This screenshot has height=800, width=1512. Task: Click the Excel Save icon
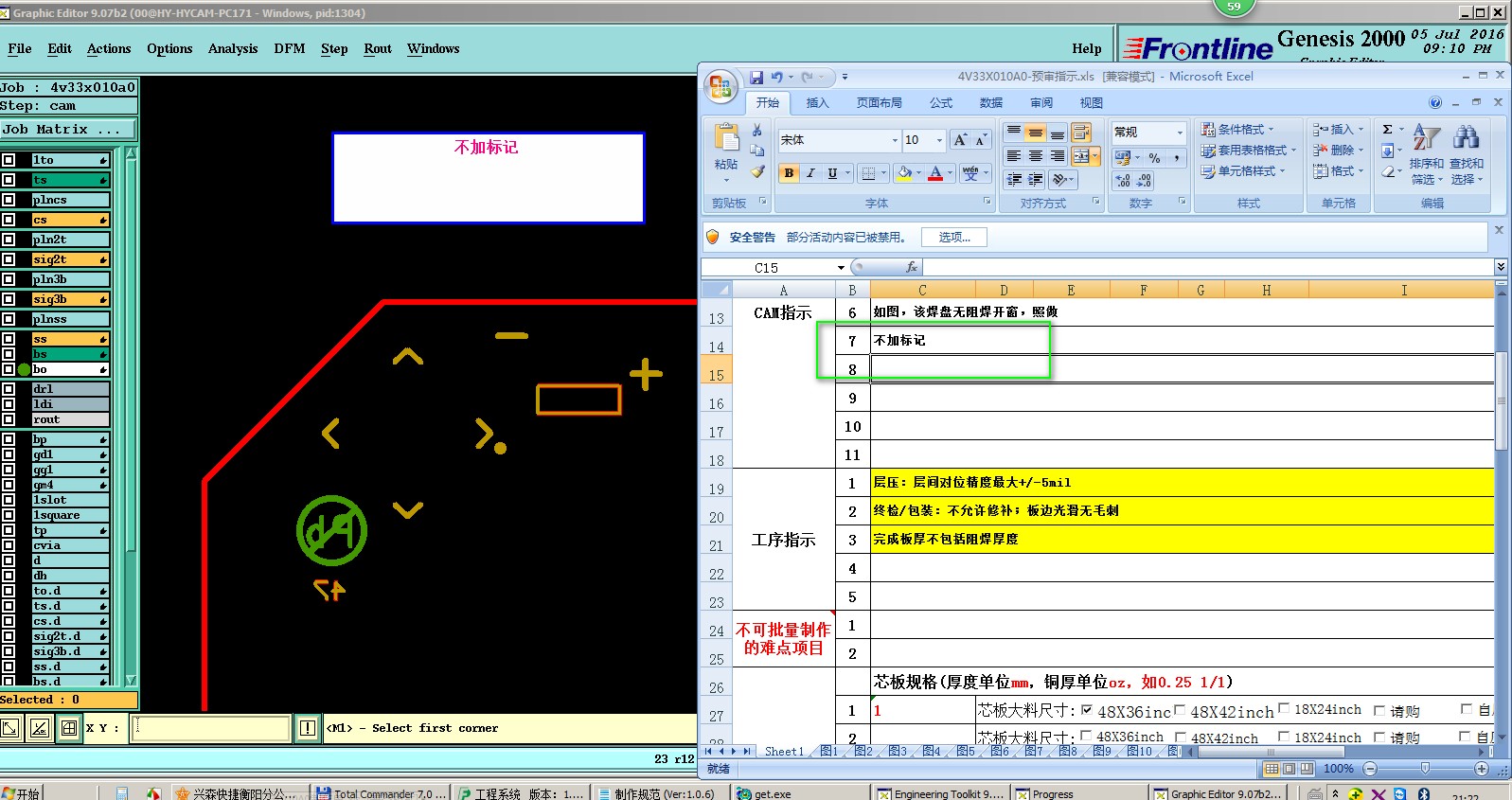pyautogui.click(x=756, y=77)
